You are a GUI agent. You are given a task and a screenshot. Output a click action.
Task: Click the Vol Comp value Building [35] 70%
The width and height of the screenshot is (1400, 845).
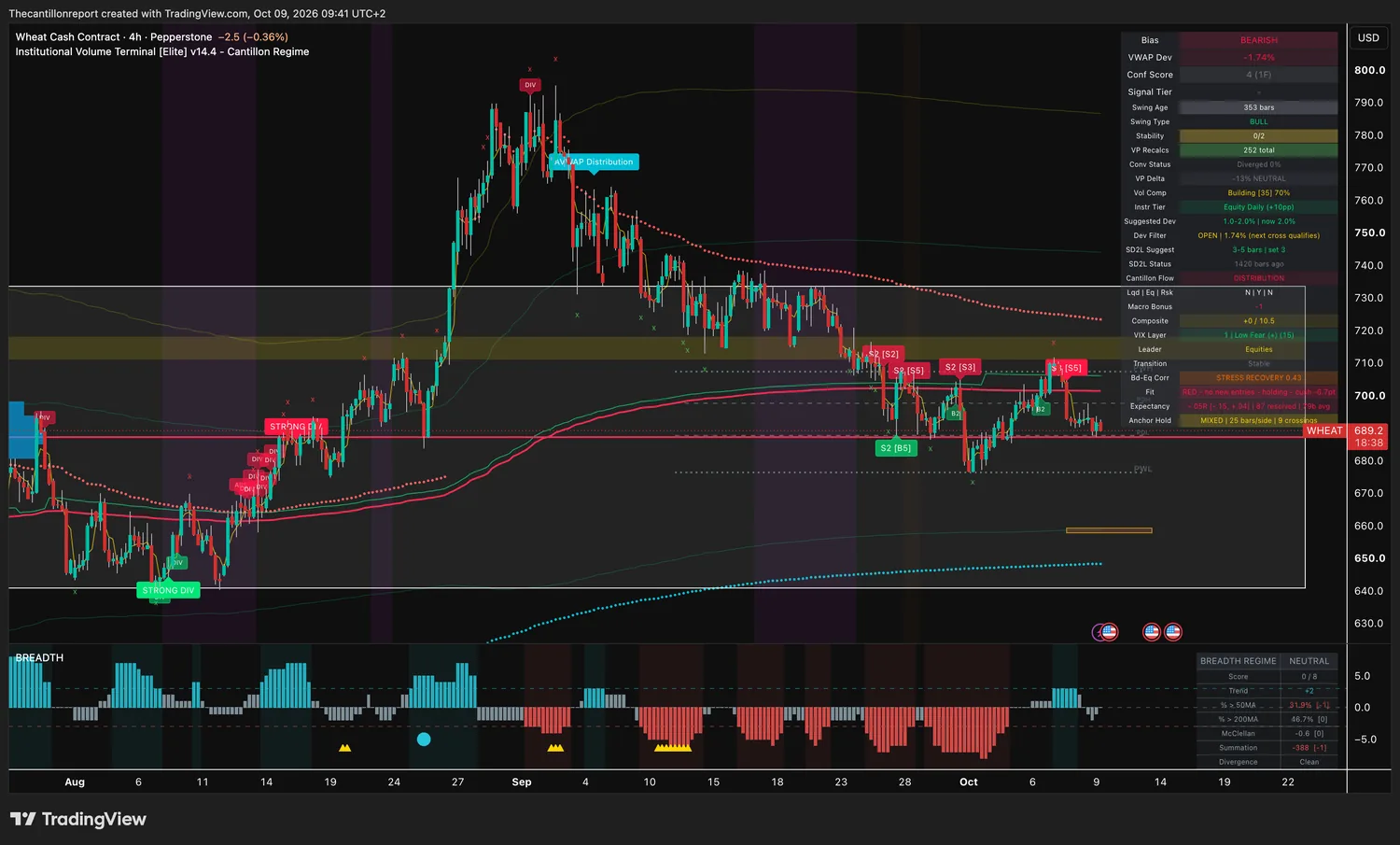[1259, 193]
